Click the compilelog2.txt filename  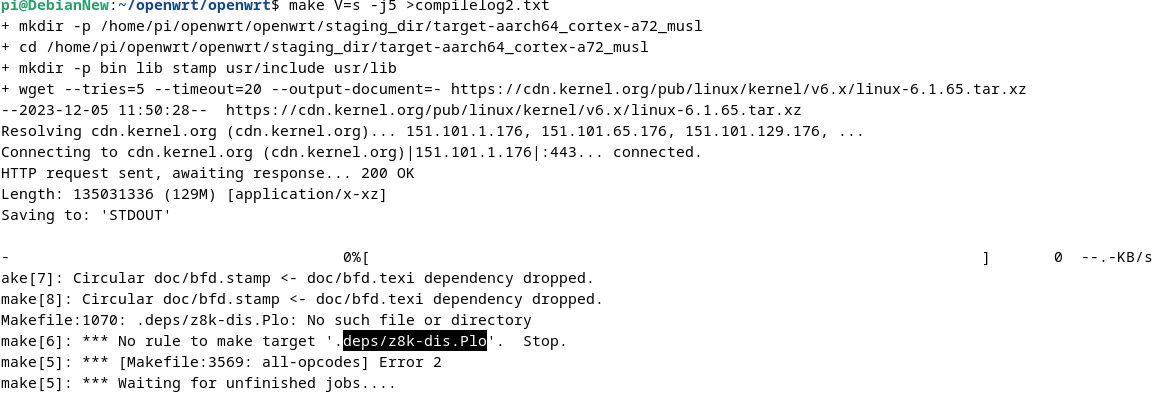click(x=494, y=6)
